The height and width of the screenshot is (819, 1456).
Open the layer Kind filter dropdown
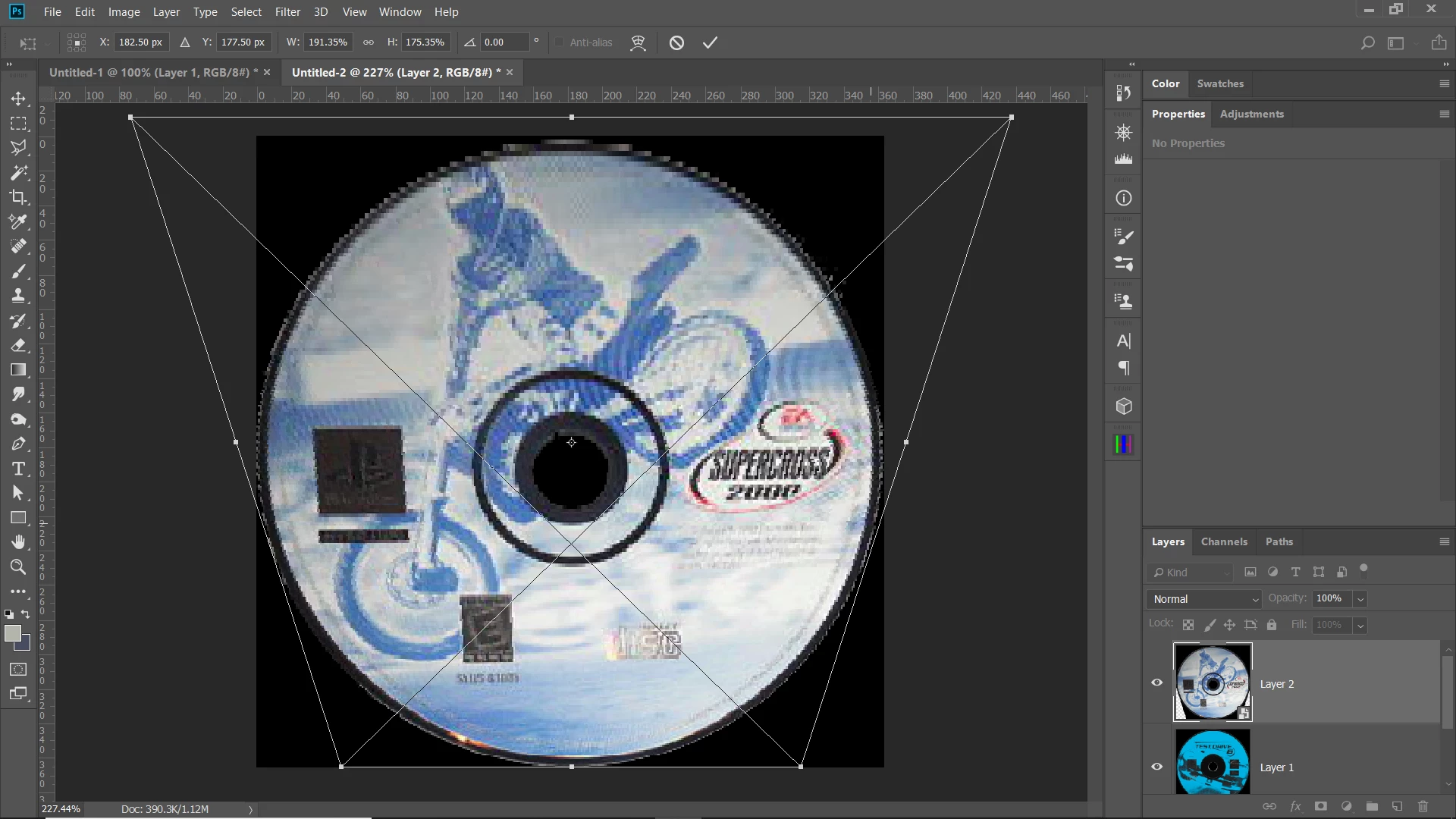tap(1191, 573)
